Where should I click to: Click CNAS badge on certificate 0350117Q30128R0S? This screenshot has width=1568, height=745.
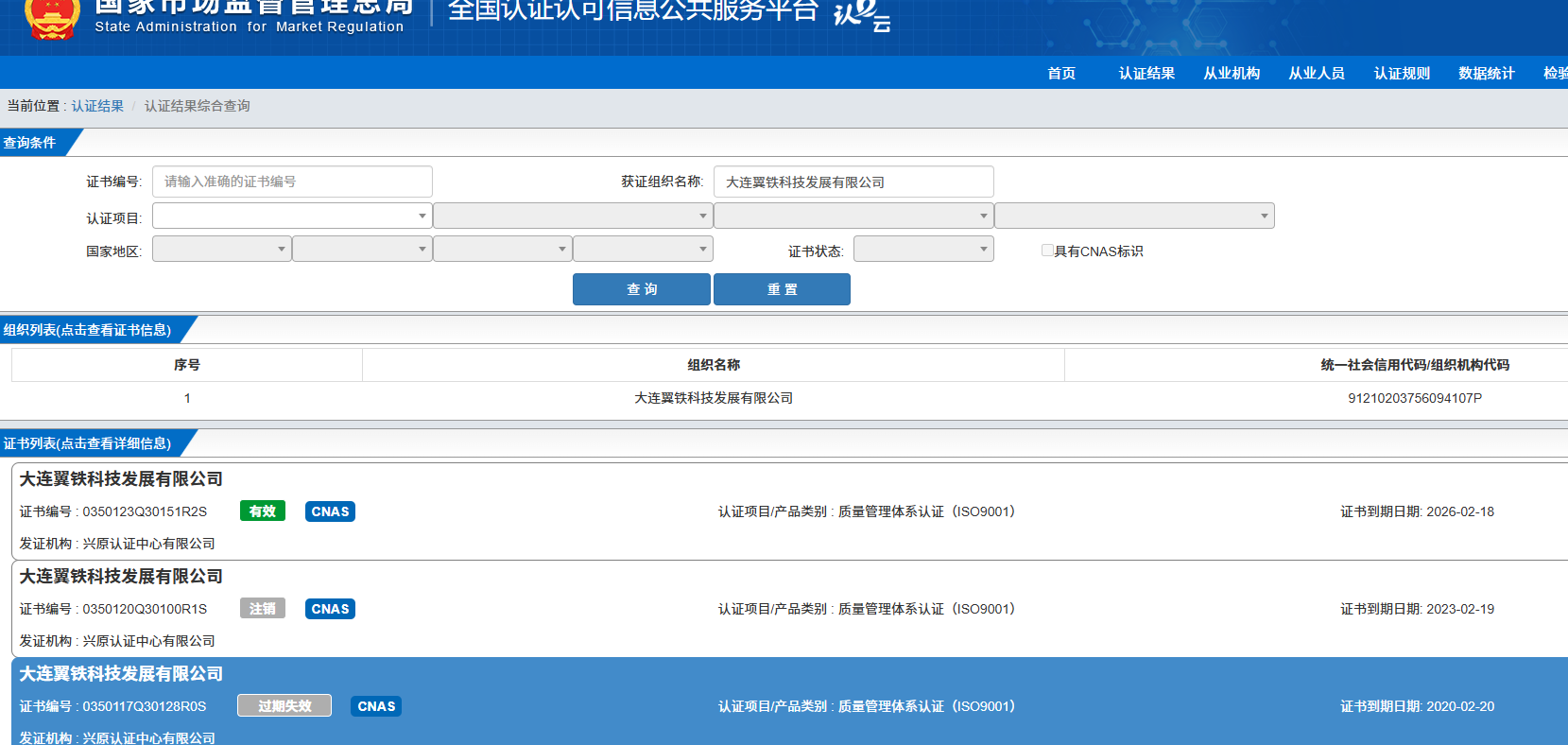point(376,706)
